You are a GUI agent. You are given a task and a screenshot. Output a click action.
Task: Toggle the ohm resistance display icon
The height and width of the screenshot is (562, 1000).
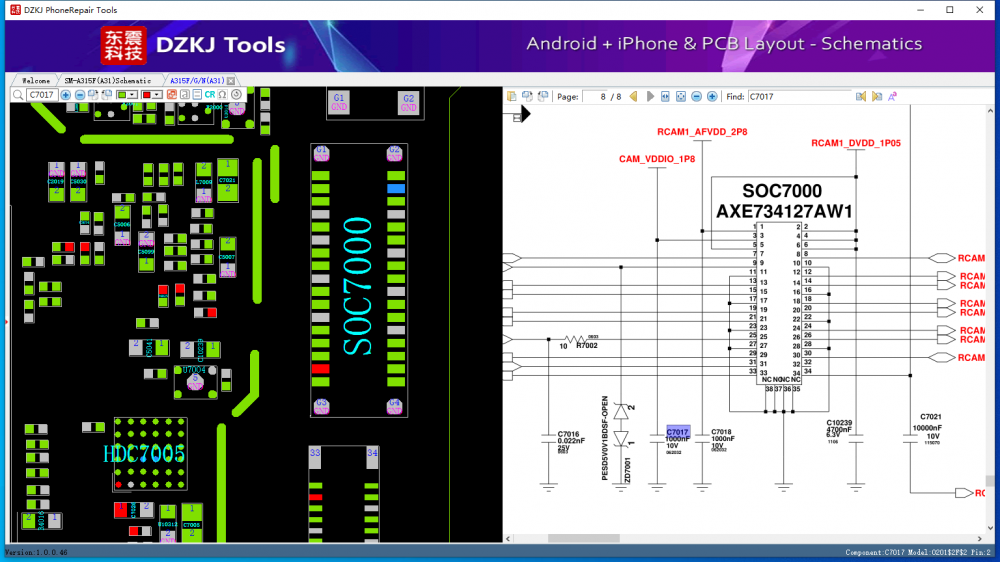pos(222,95)
